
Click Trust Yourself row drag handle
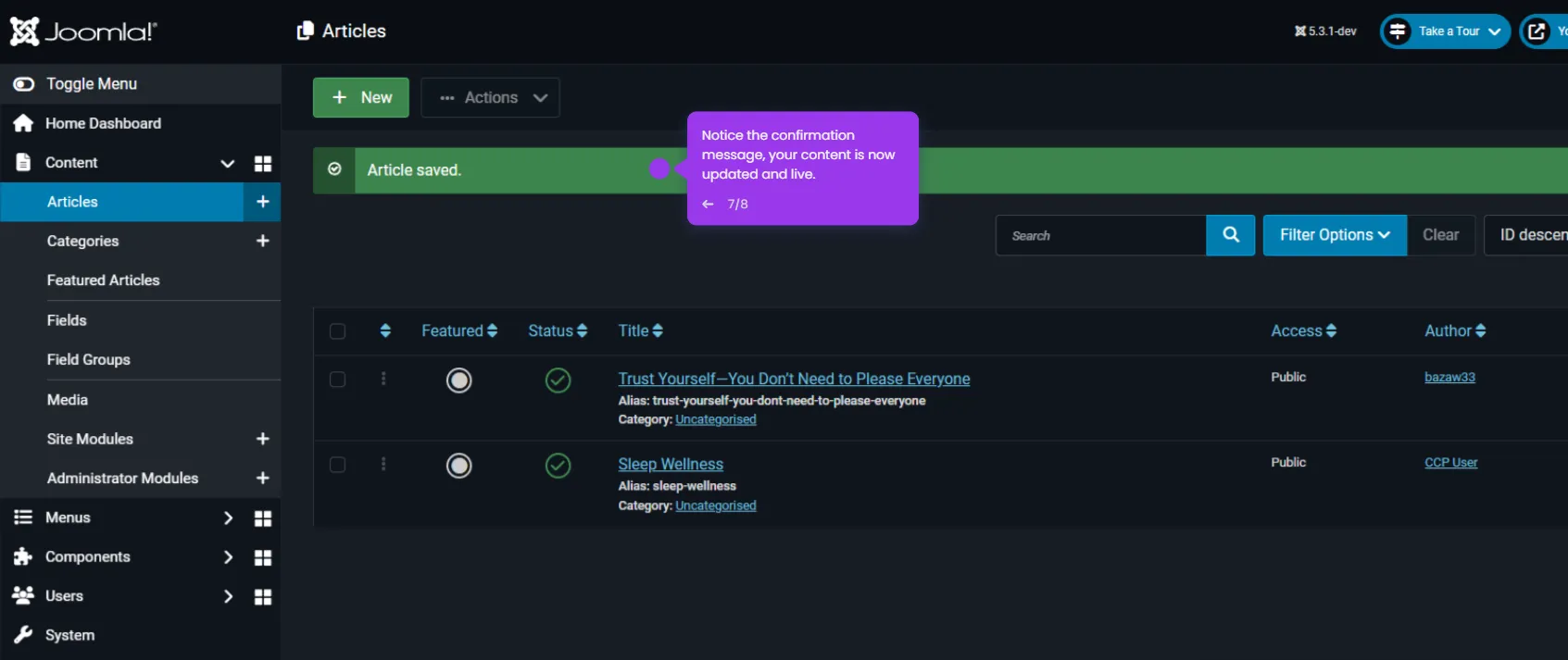point(383,379)
